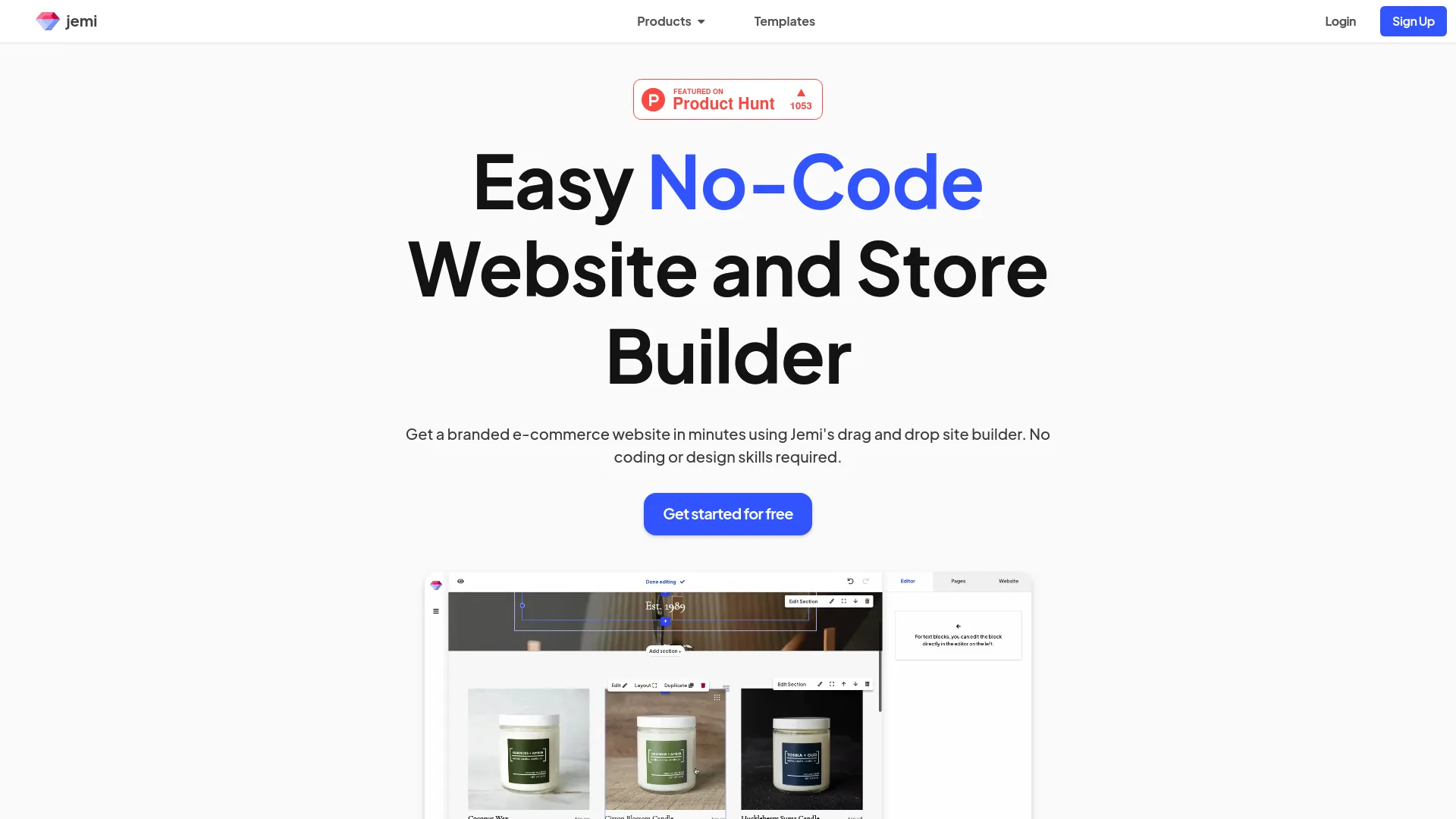This screenshot has width=1456, height=819.
Task: Select the Pages tab in right panel
Action: click(x=957, y=581)
